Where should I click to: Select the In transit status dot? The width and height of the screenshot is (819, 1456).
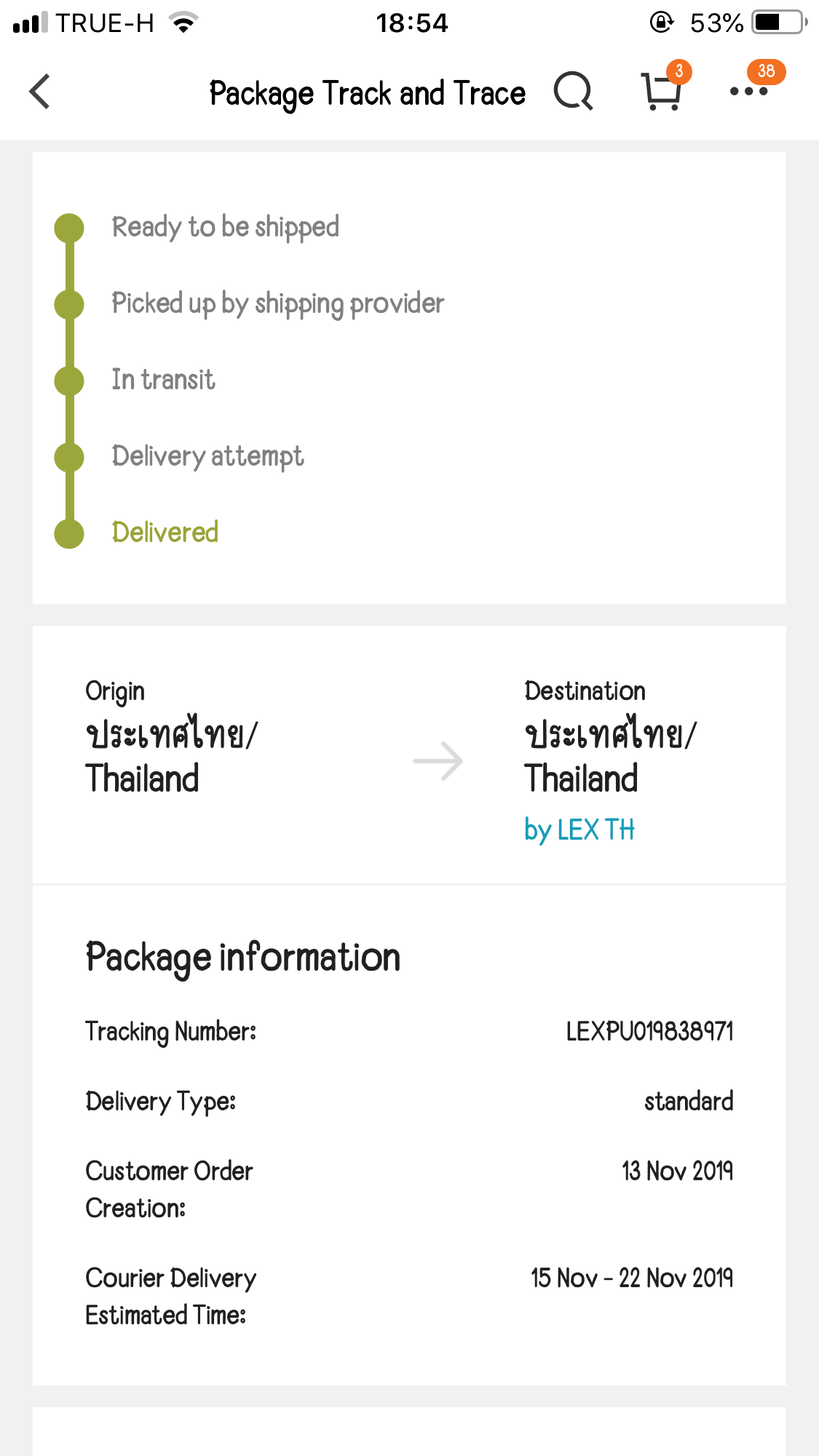[70, 381]
